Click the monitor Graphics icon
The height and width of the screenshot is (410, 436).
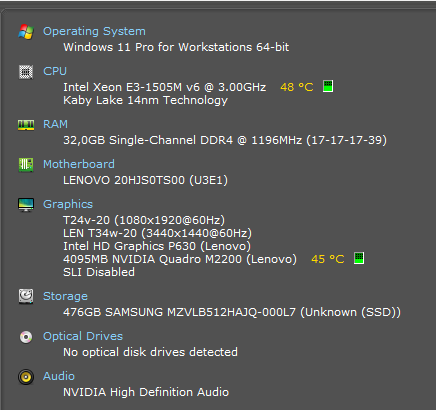click(26, 205)
